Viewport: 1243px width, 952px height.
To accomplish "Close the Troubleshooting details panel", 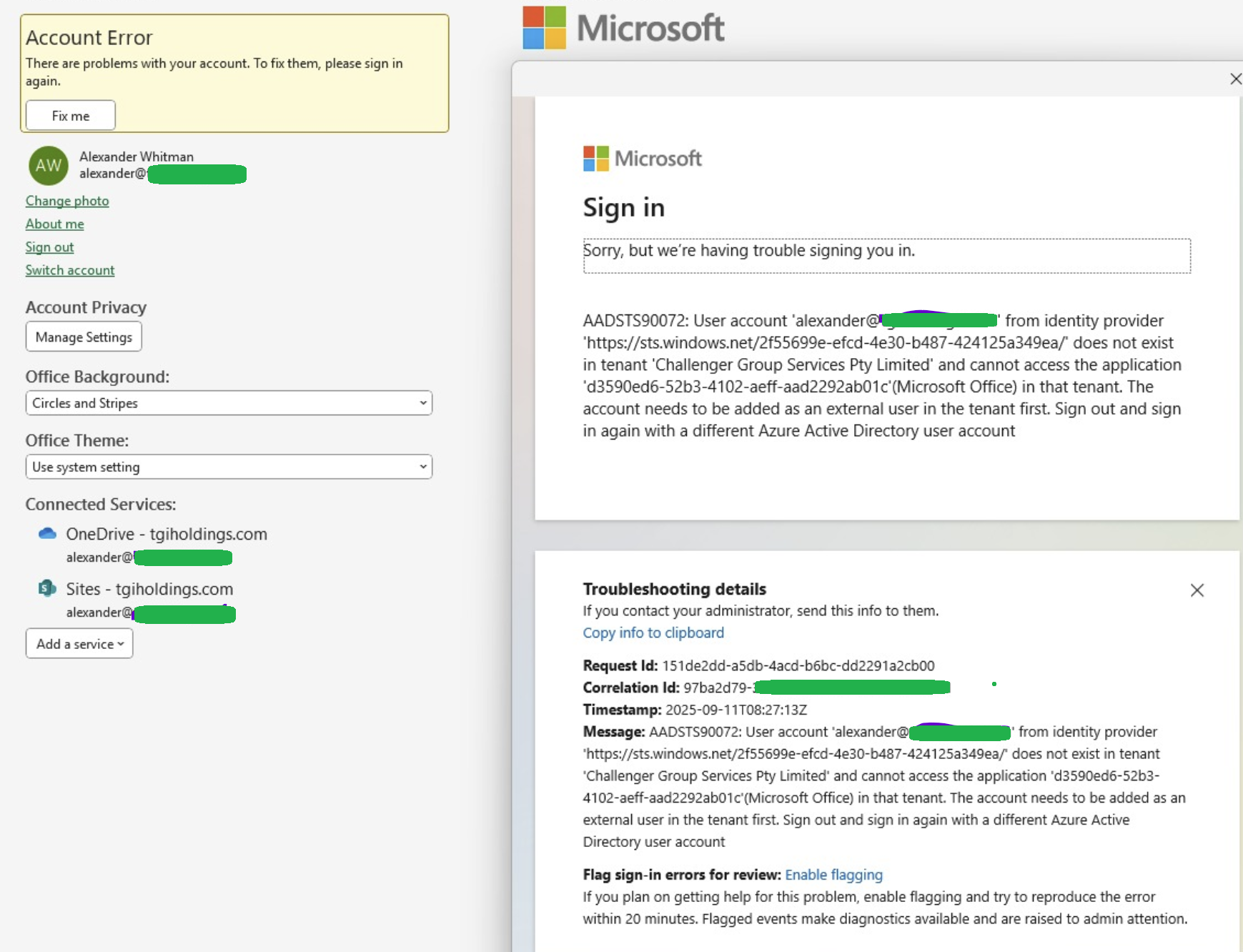I will click(x=1197, y=590).
